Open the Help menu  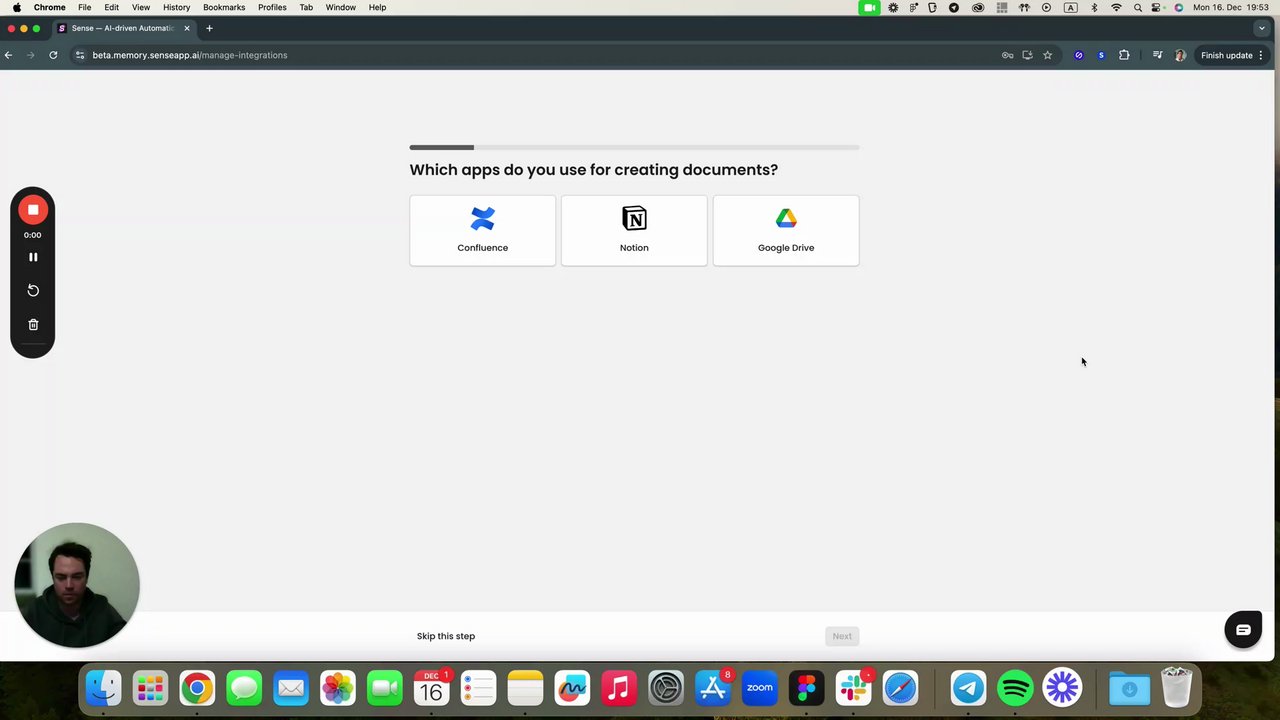pyautogui.click(x=377, y=7)
